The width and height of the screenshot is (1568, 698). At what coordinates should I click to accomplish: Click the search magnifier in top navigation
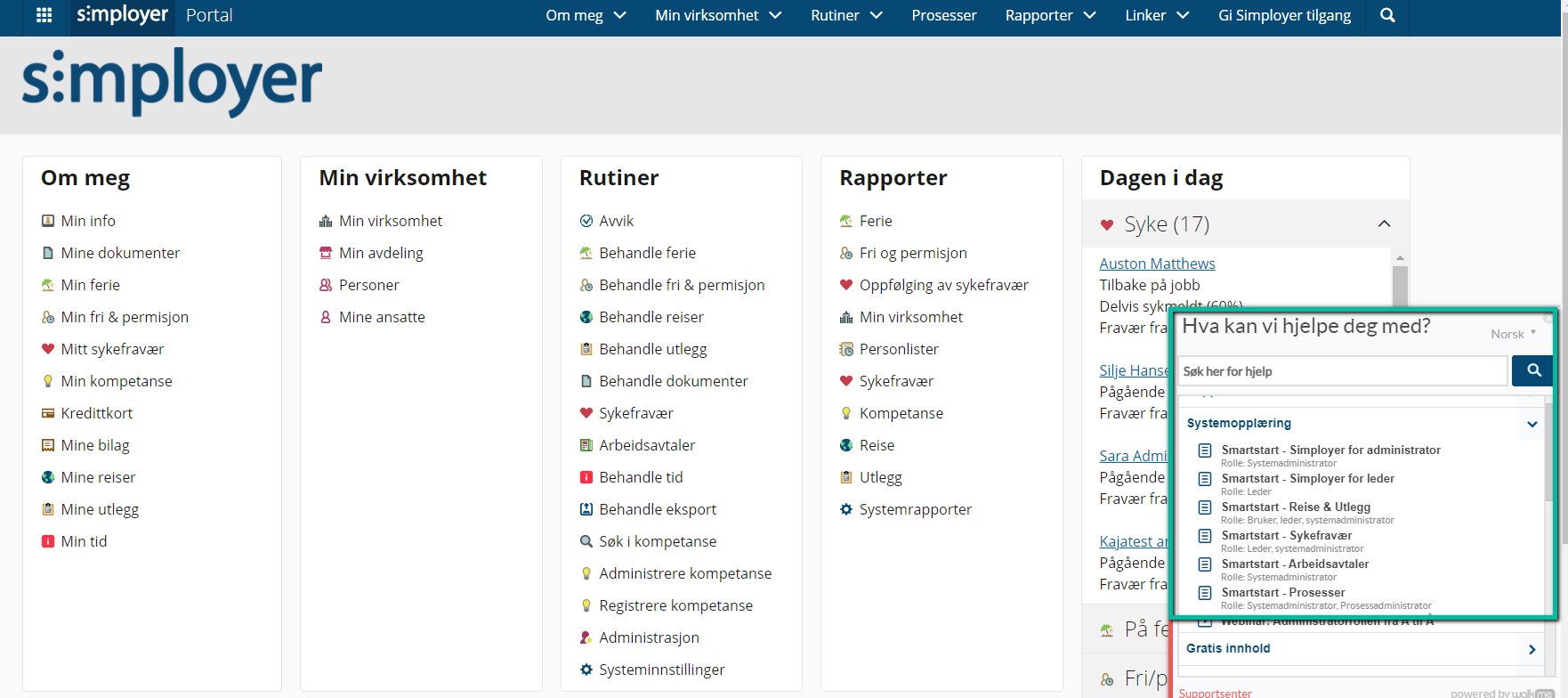(x=1387, y=15)
